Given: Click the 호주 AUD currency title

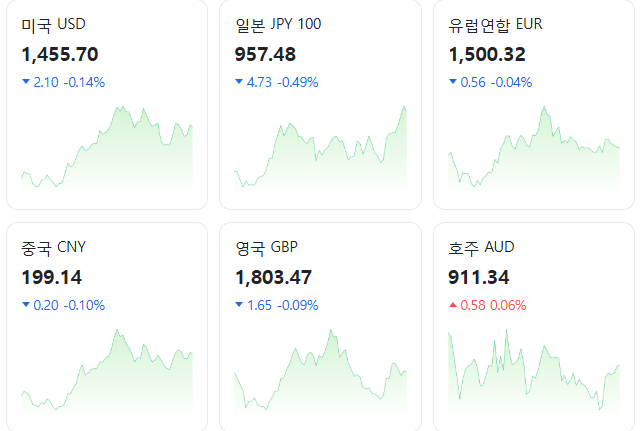Looking at the screenshot, I should (481, 248).
